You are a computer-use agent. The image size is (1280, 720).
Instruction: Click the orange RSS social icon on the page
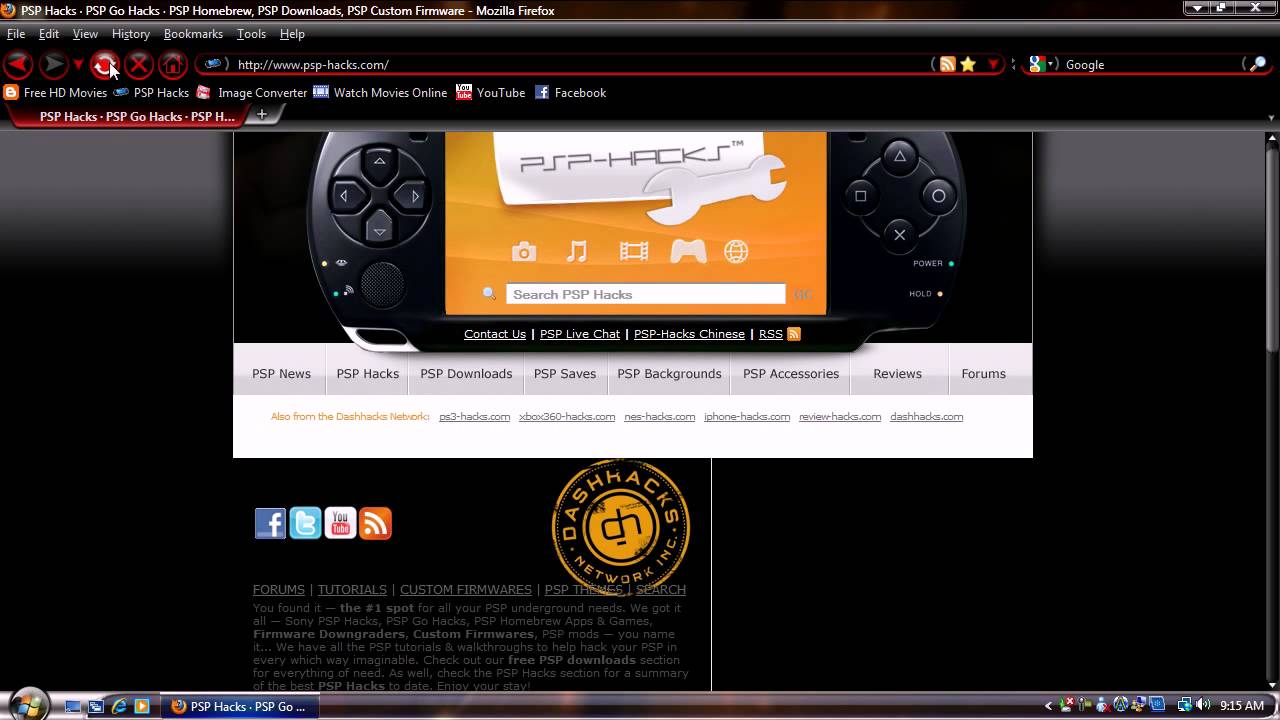point(375,523)
